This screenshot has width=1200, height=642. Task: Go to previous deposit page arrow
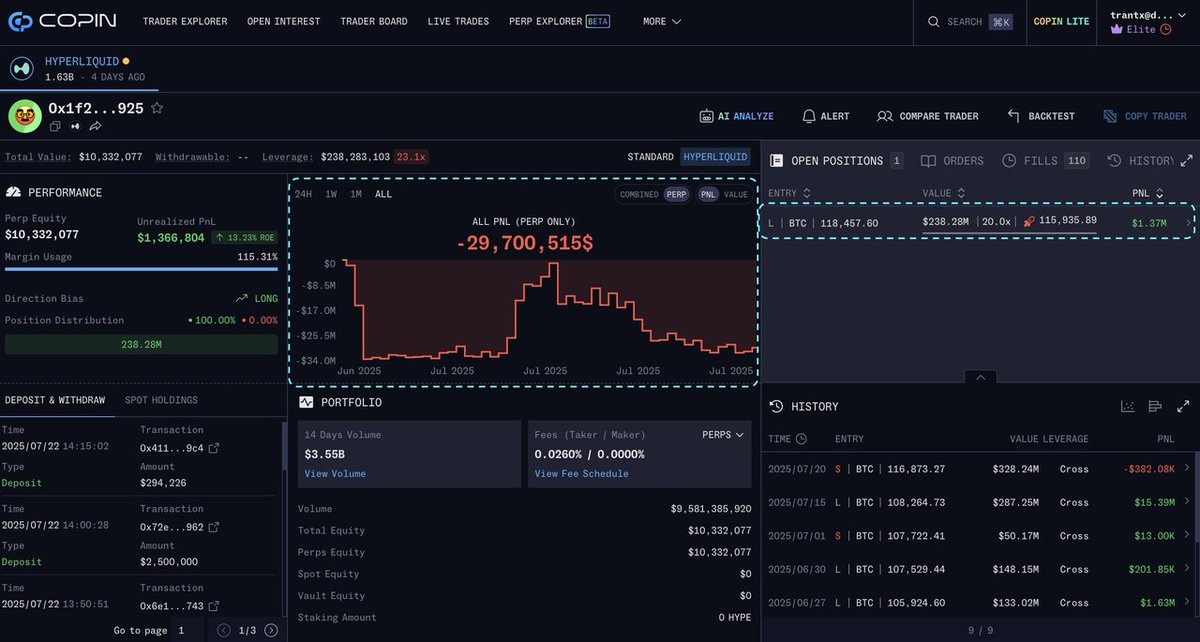pos(224,631)
